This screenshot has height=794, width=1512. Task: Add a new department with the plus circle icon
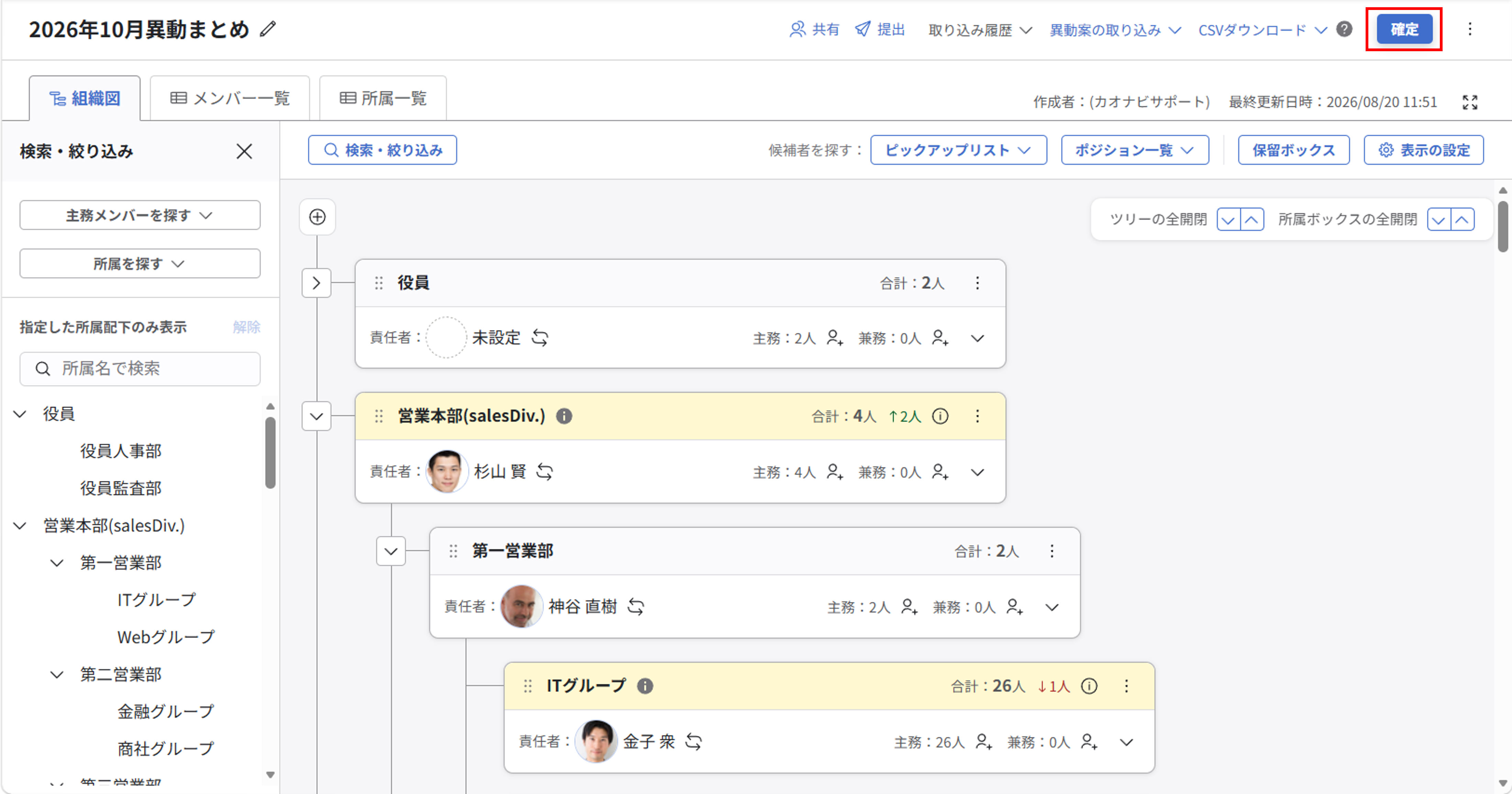318,217
